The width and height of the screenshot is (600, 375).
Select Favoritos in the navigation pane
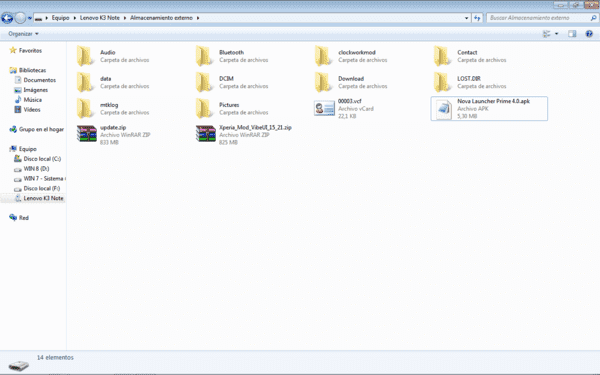click(x=30, y=51)
